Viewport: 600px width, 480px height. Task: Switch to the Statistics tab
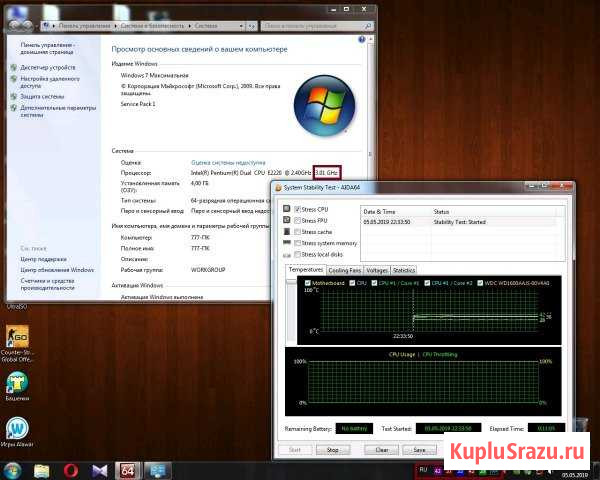tap(404, 271)
